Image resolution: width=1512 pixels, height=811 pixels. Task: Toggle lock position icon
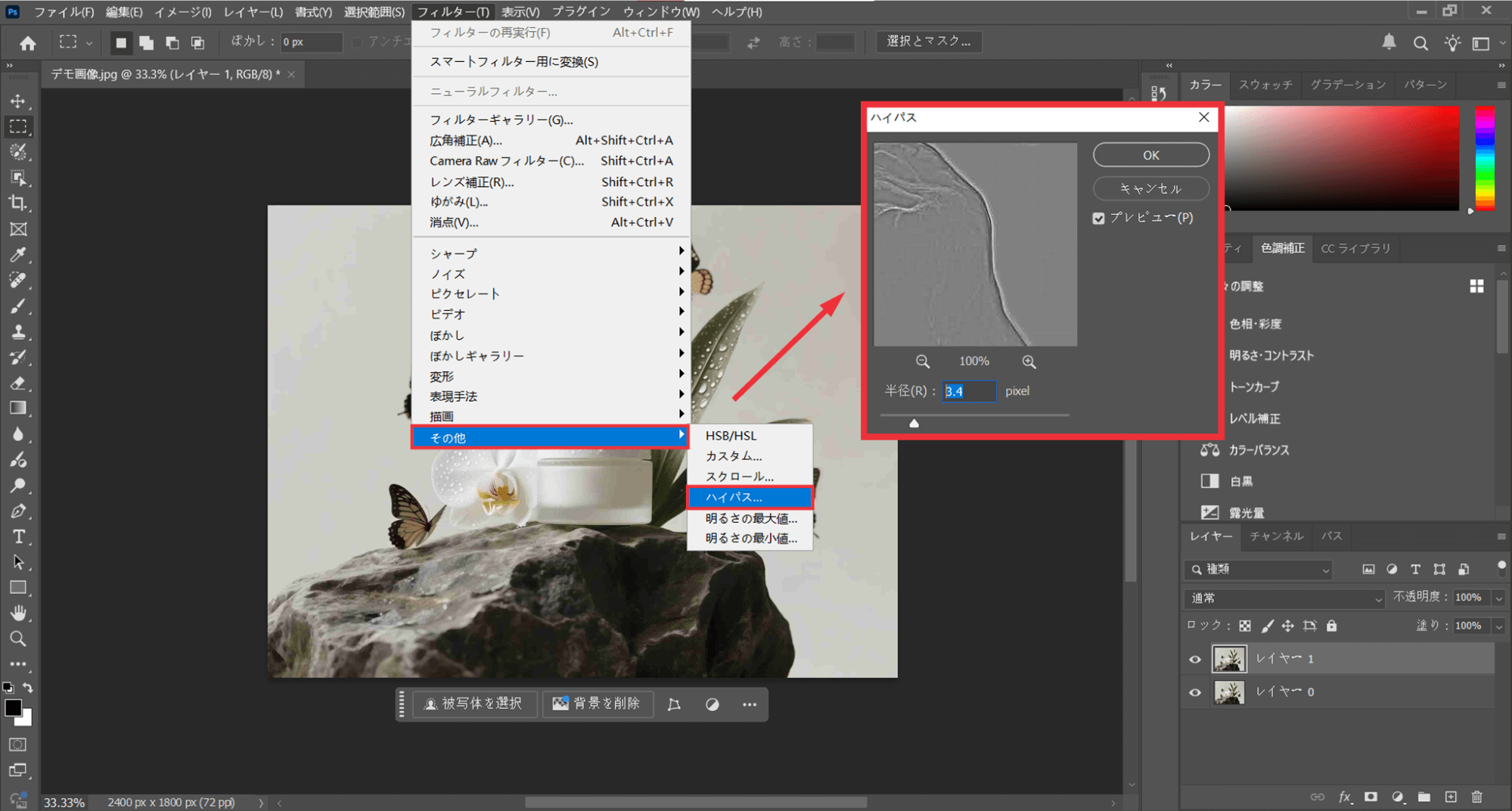(x=1288, y=626)
